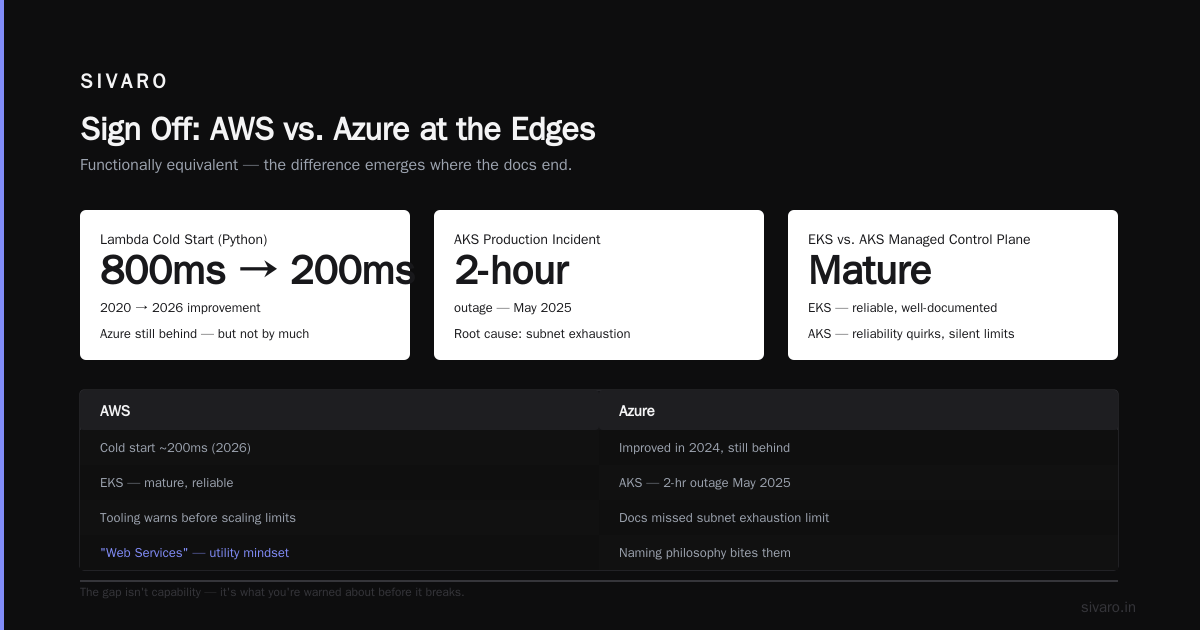
Task: Click 'Lambda Cold Start (Python)' card label
Action: (184, 240)
